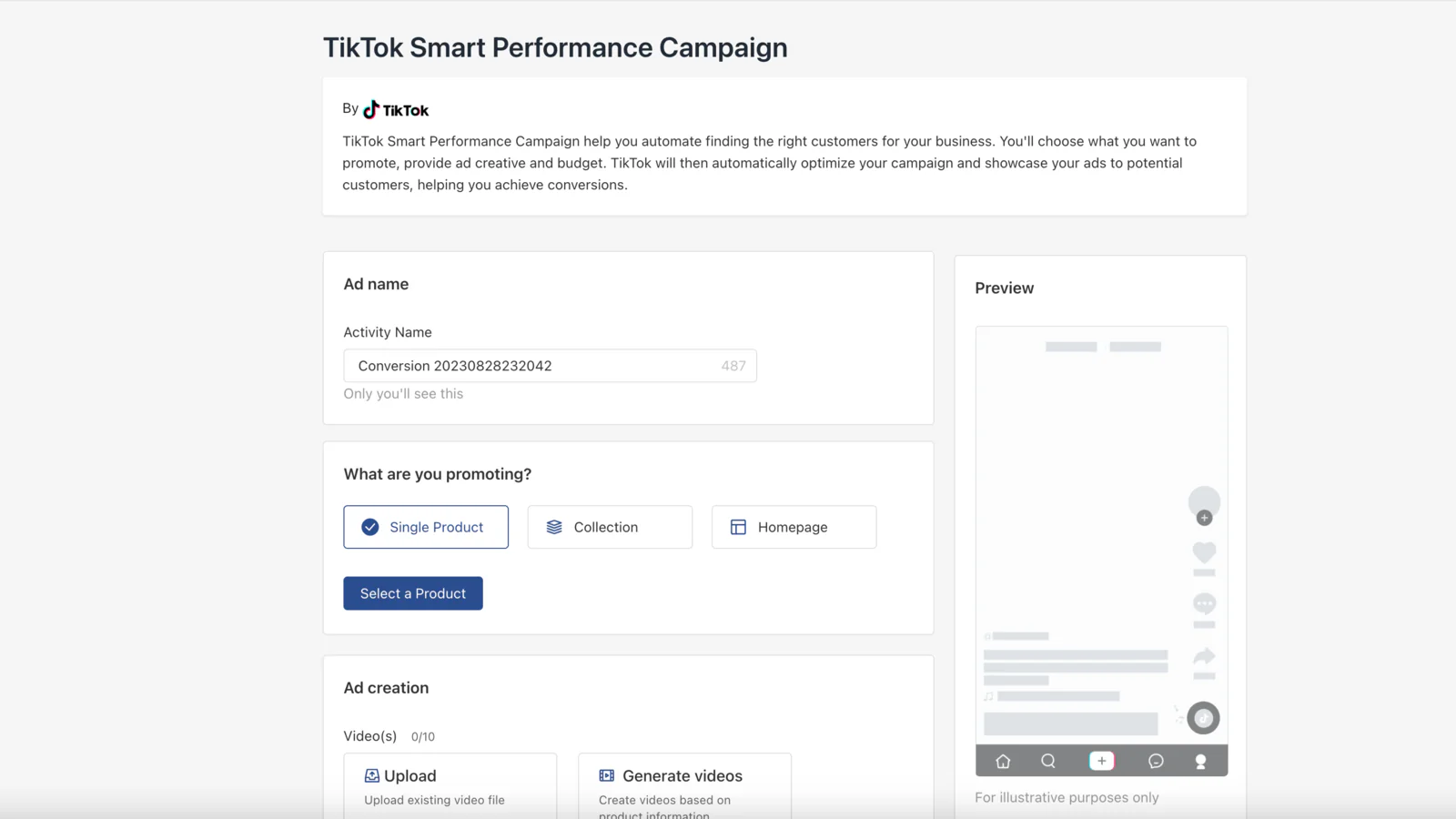Click the search icon in preview navbar
Viewport: 1456px width, 819px height.
[1048, 761]
